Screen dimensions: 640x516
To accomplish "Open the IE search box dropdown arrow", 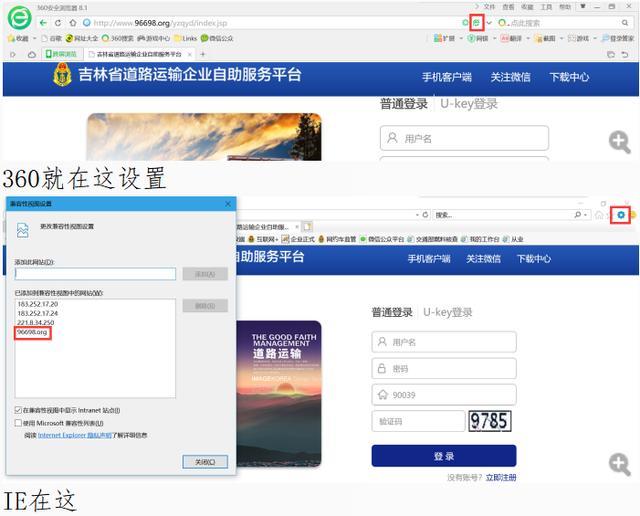I will pyautogui.click(x=587, y=215).
